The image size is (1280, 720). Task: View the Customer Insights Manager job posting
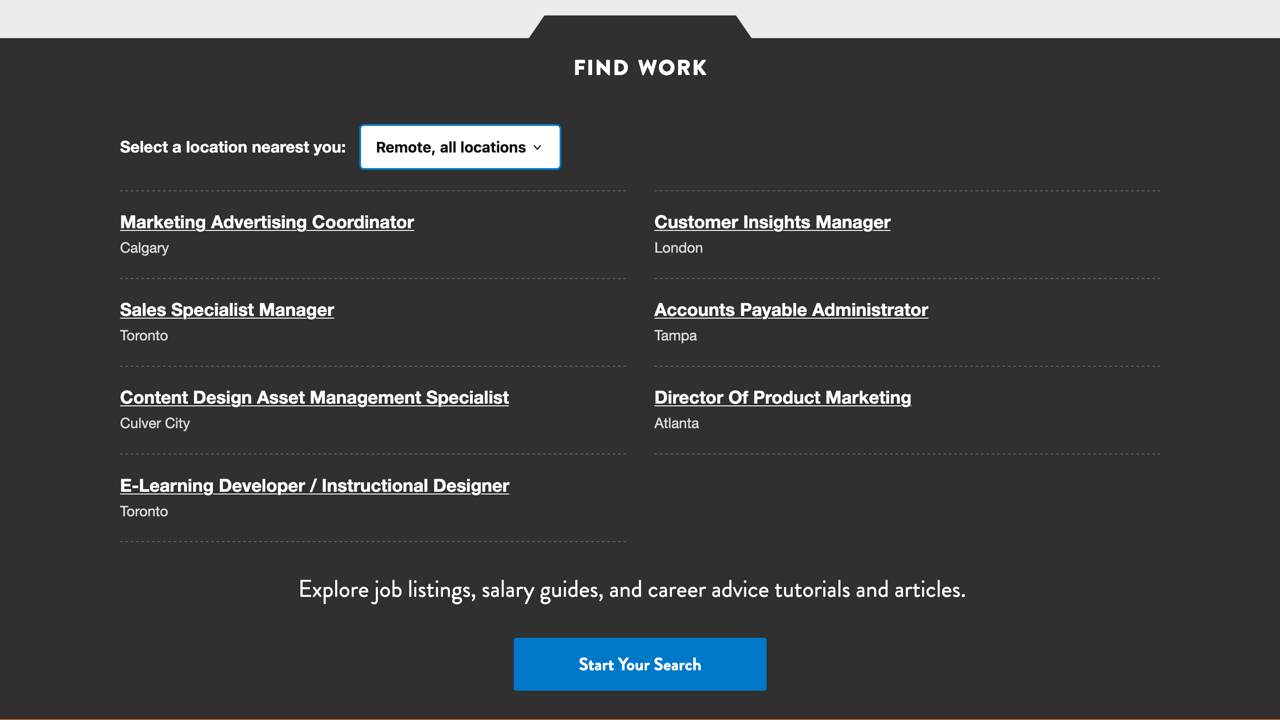coord(772,222)
